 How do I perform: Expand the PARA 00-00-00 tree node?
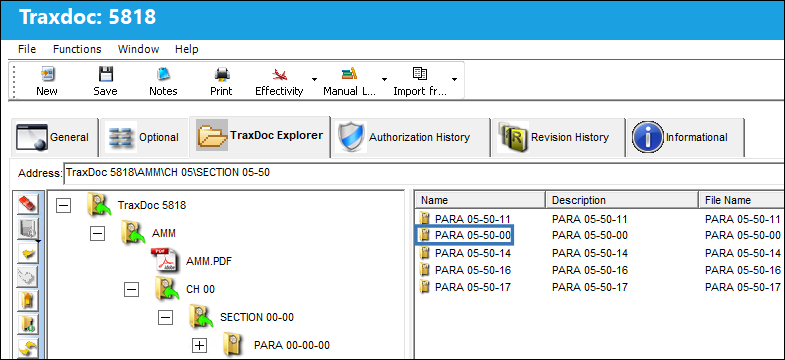[200, 345]
